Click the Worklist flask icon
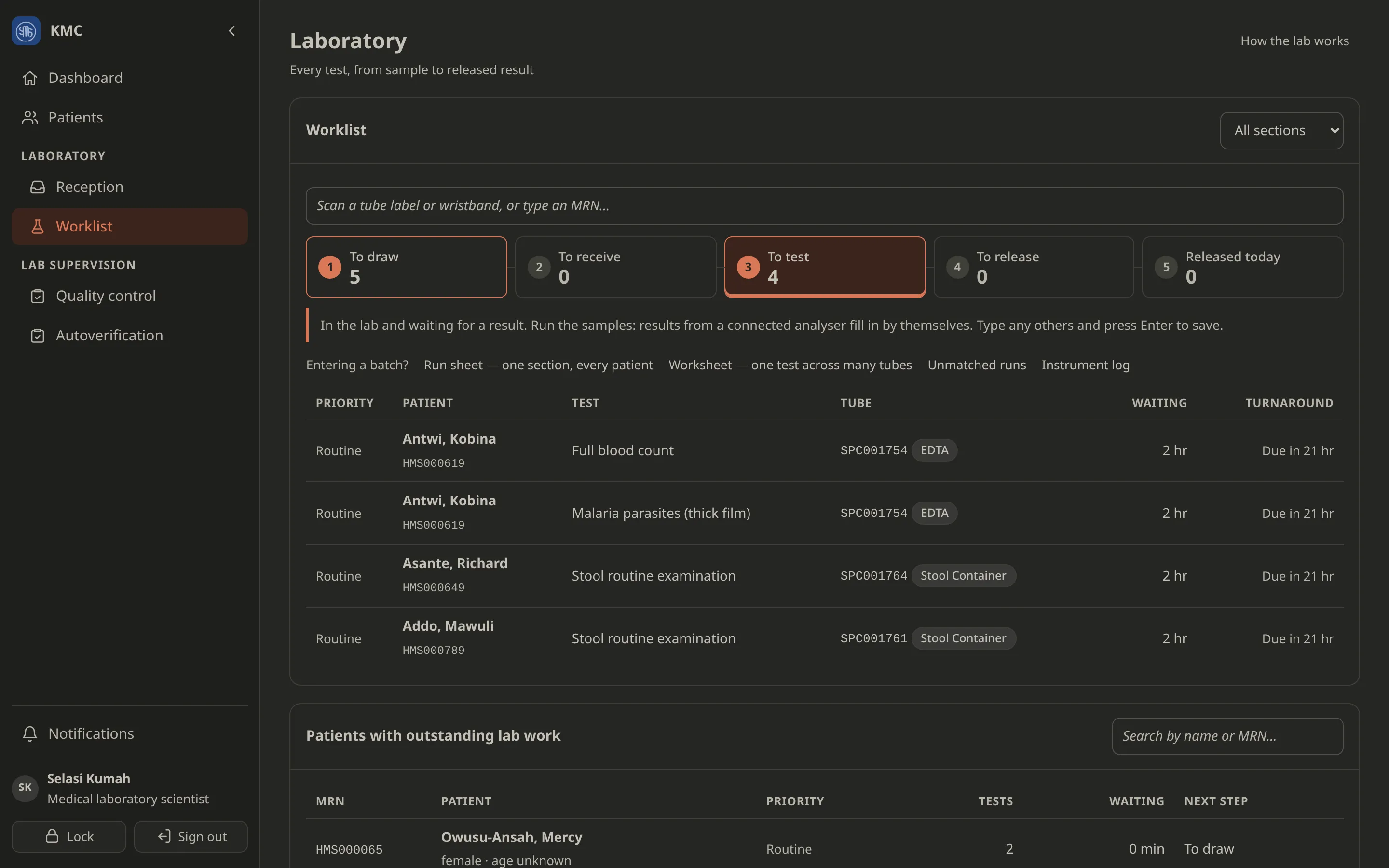Screen dimensions: 1389x868 tap(37, 227)
